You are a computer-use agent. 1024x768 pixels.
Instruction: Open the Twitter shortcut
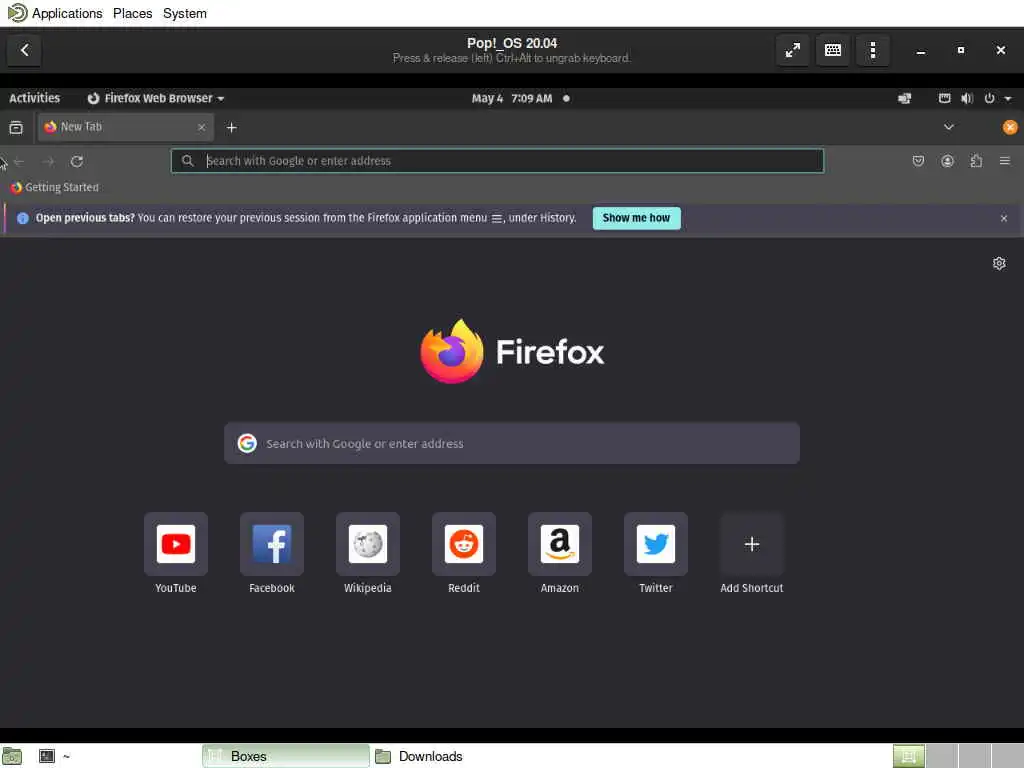point(656,553)
